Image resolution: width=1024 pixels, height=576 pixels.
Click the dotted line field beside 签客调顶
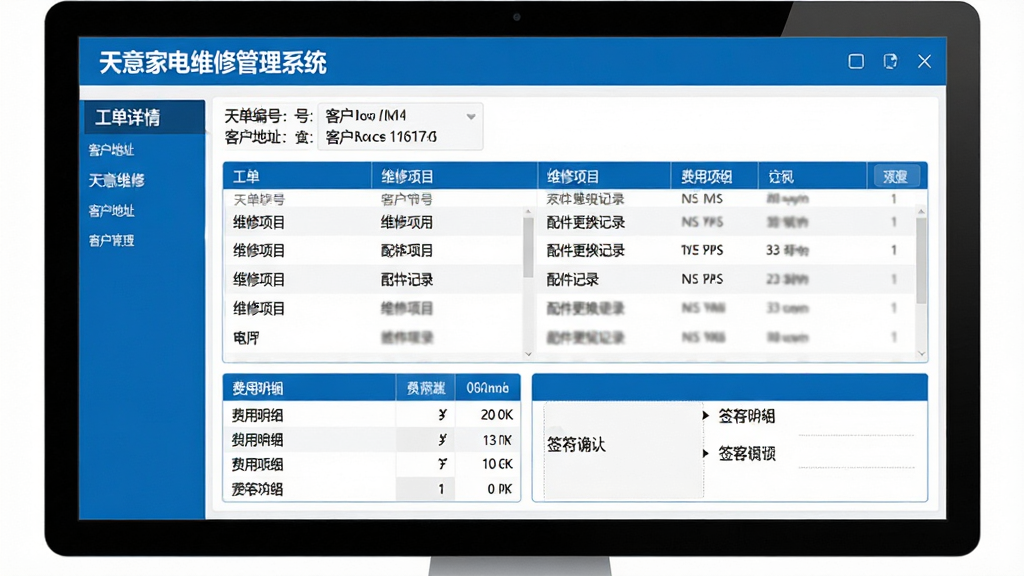pyautogui.click(x=856, y=467)
